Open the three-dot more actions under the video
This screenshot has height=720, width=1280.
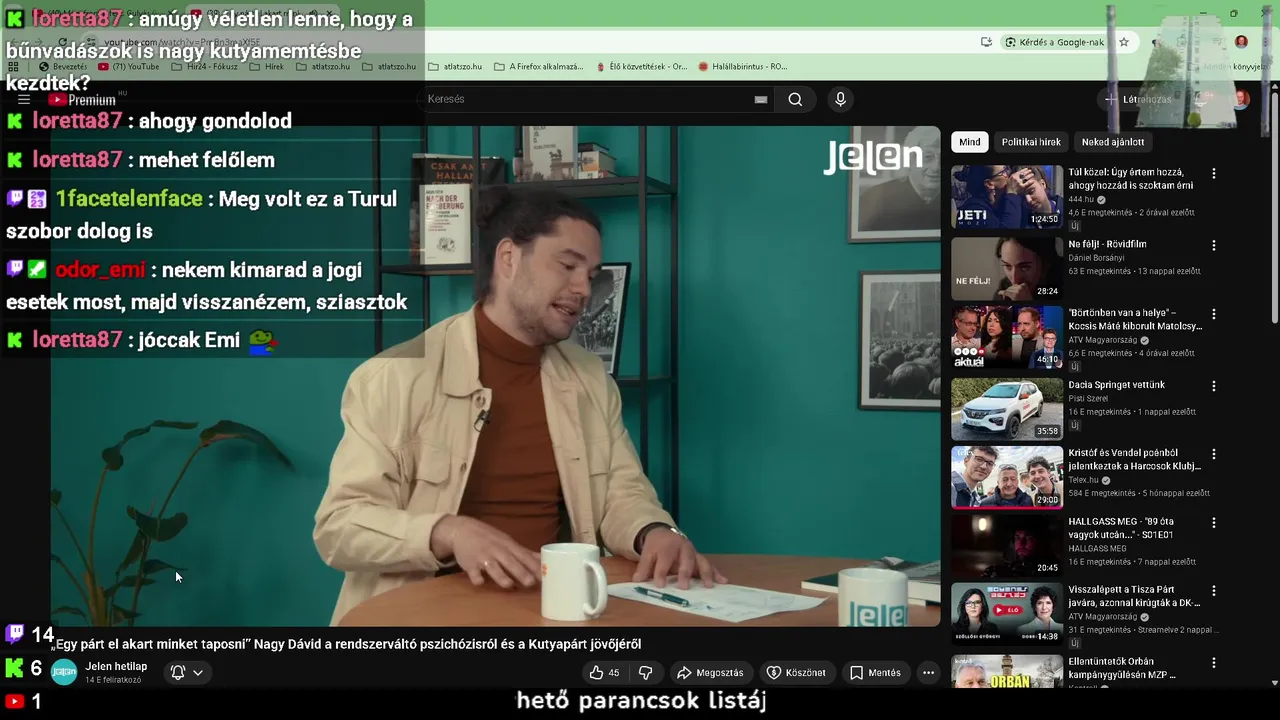928,673
